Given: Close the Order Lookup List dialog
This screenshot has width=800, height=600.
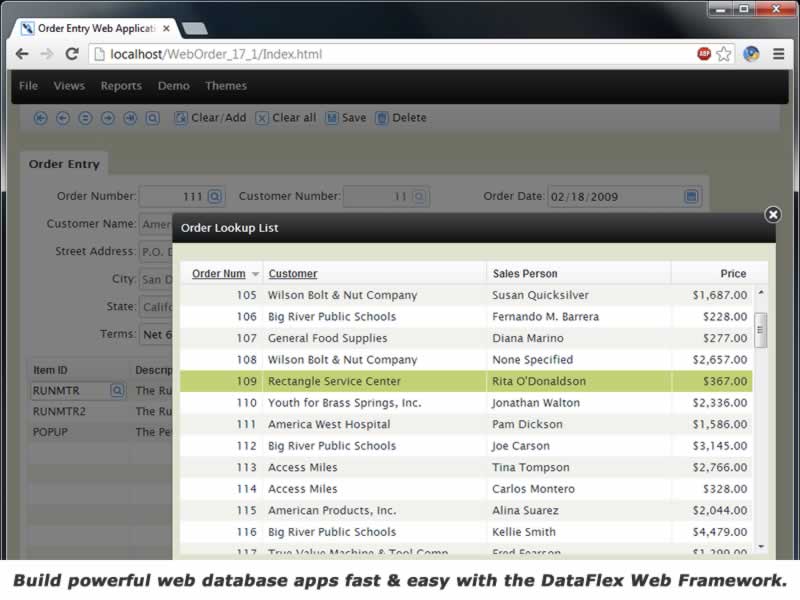Looking at the screenshot, I should click(x=772, y=214).
